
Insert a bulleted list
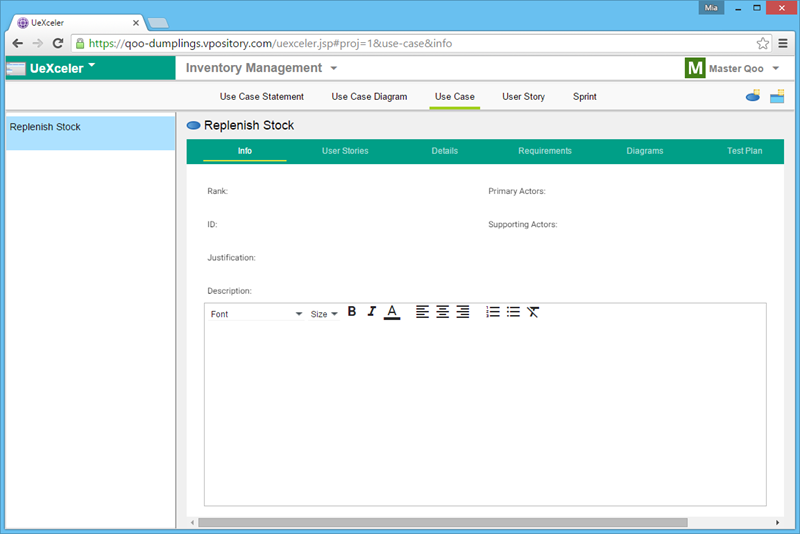click(513, 312)
